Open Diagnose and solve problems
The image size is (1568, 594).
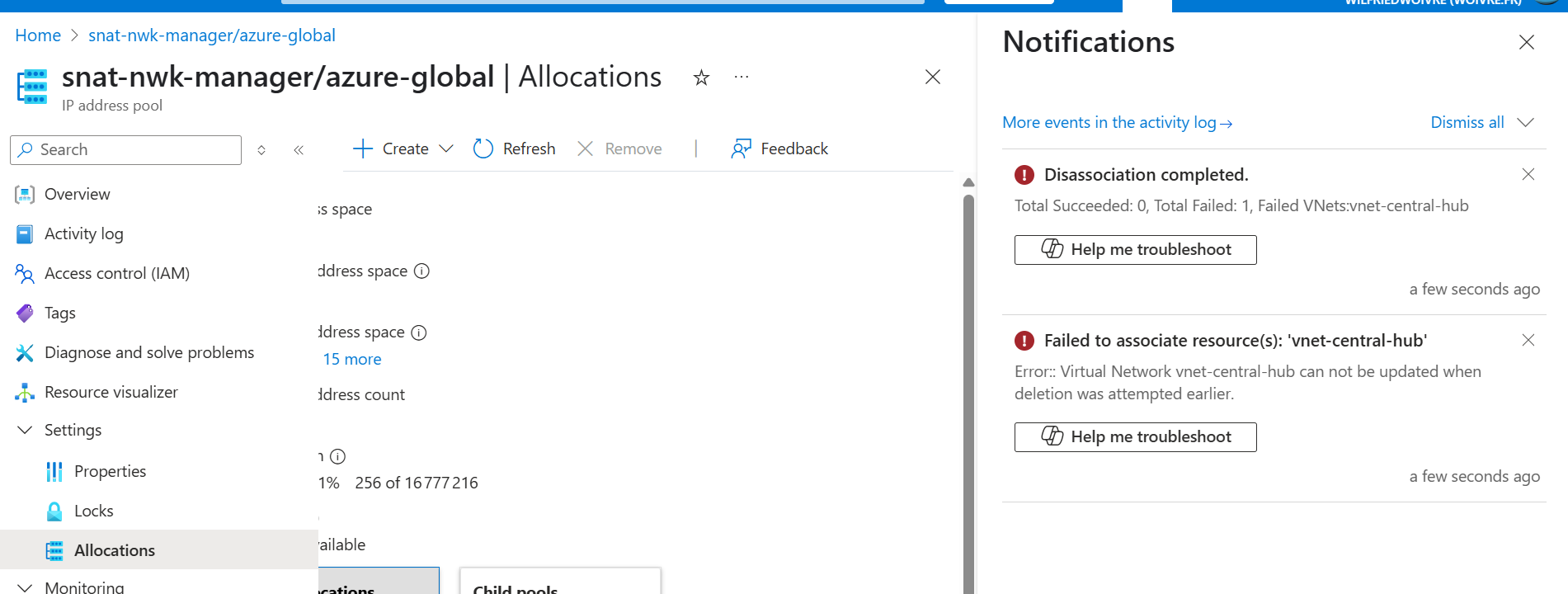pyautogui.click(x=148, y=352)
